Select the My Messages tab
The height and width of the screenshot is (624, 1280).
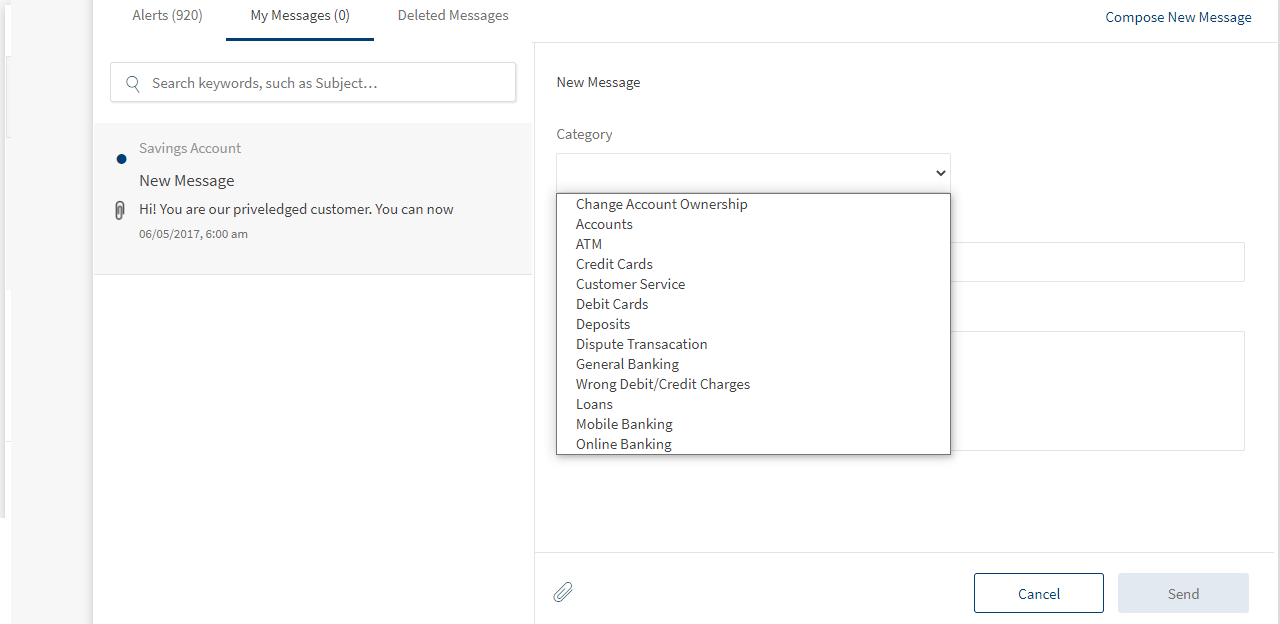pos(300,16)
